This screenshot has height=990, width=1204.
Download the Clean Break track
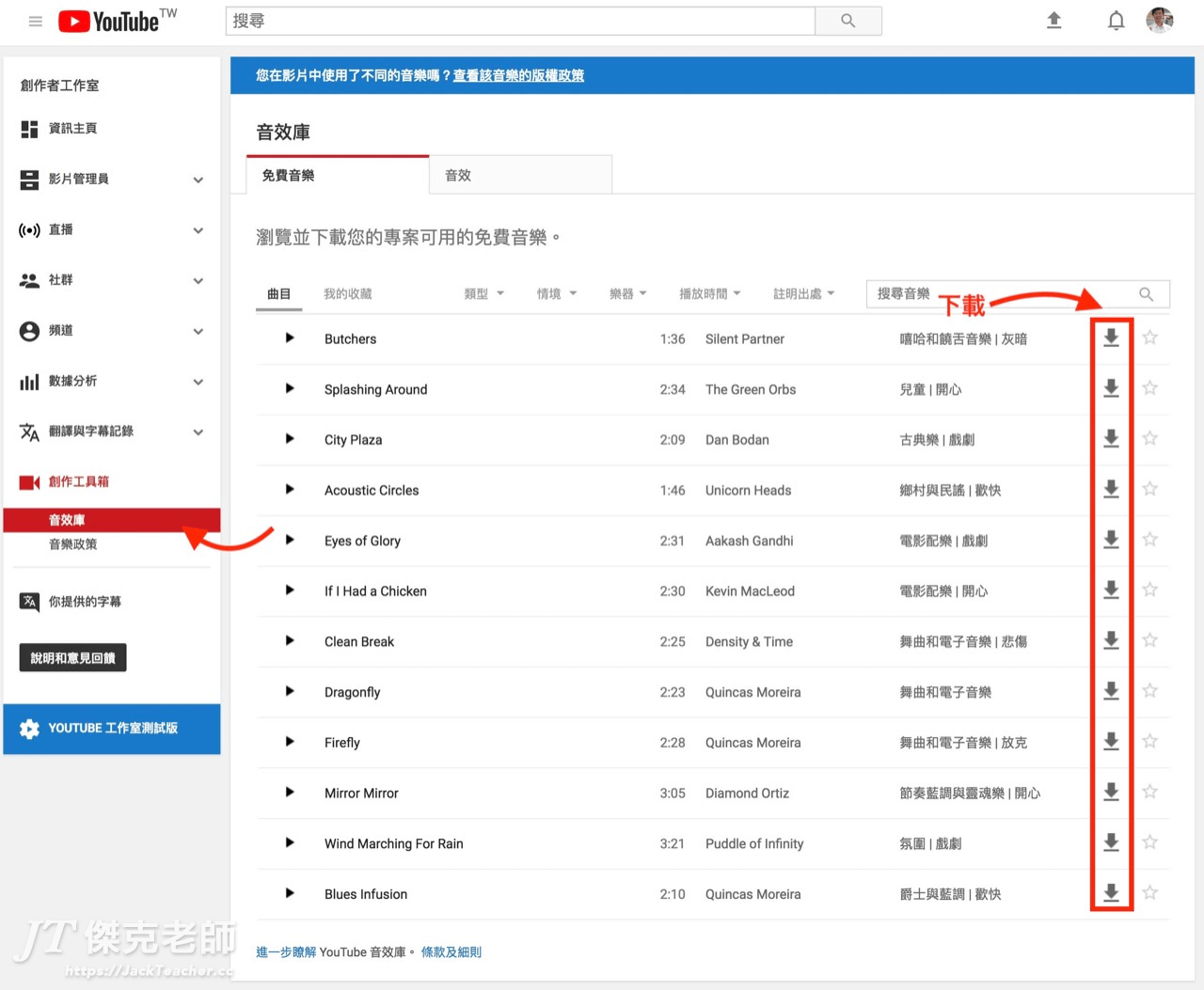click(1111, 640)
